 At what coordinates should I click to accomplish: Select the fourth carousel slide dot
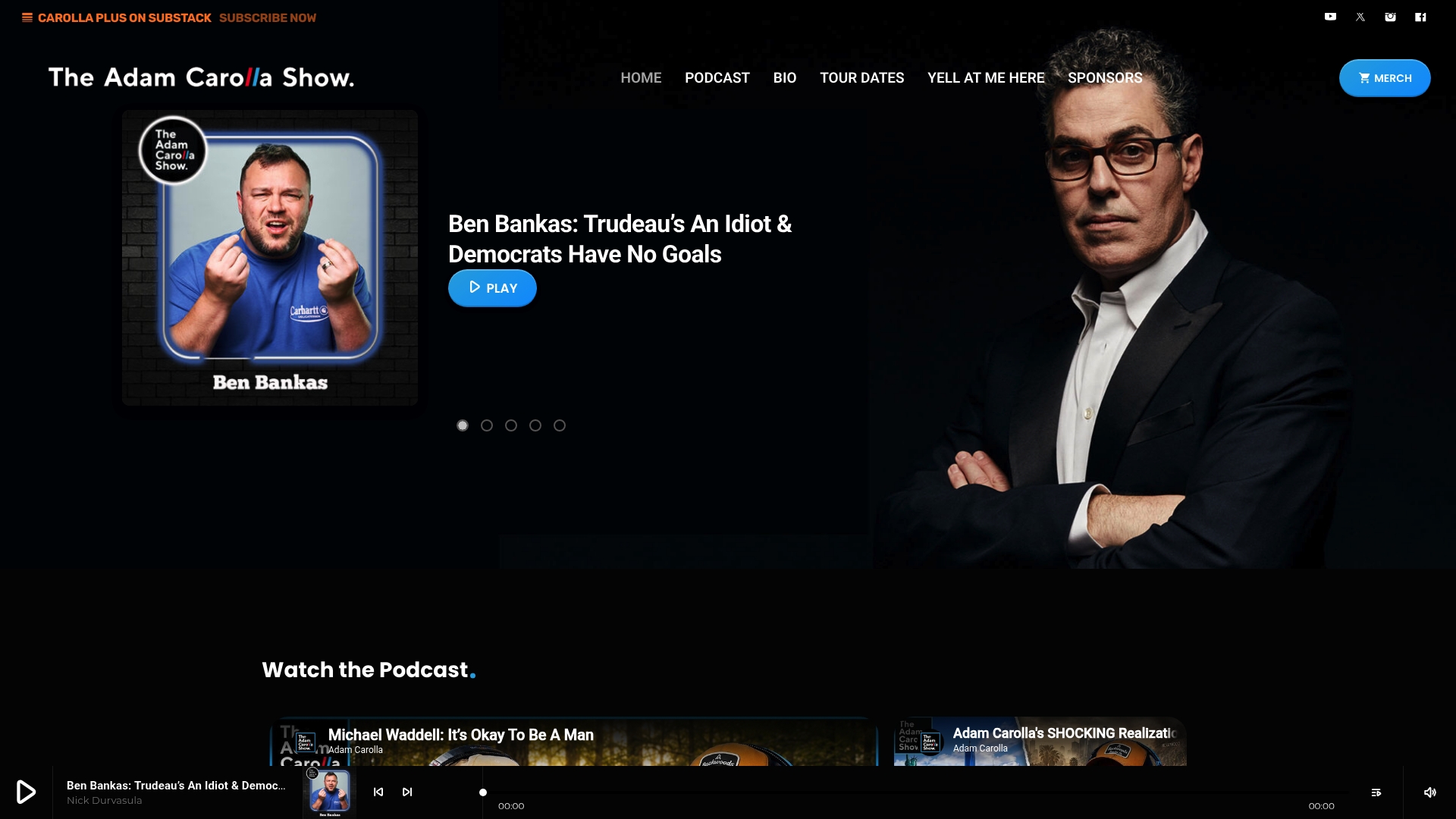pyautogui.click(x=535, y=425)
